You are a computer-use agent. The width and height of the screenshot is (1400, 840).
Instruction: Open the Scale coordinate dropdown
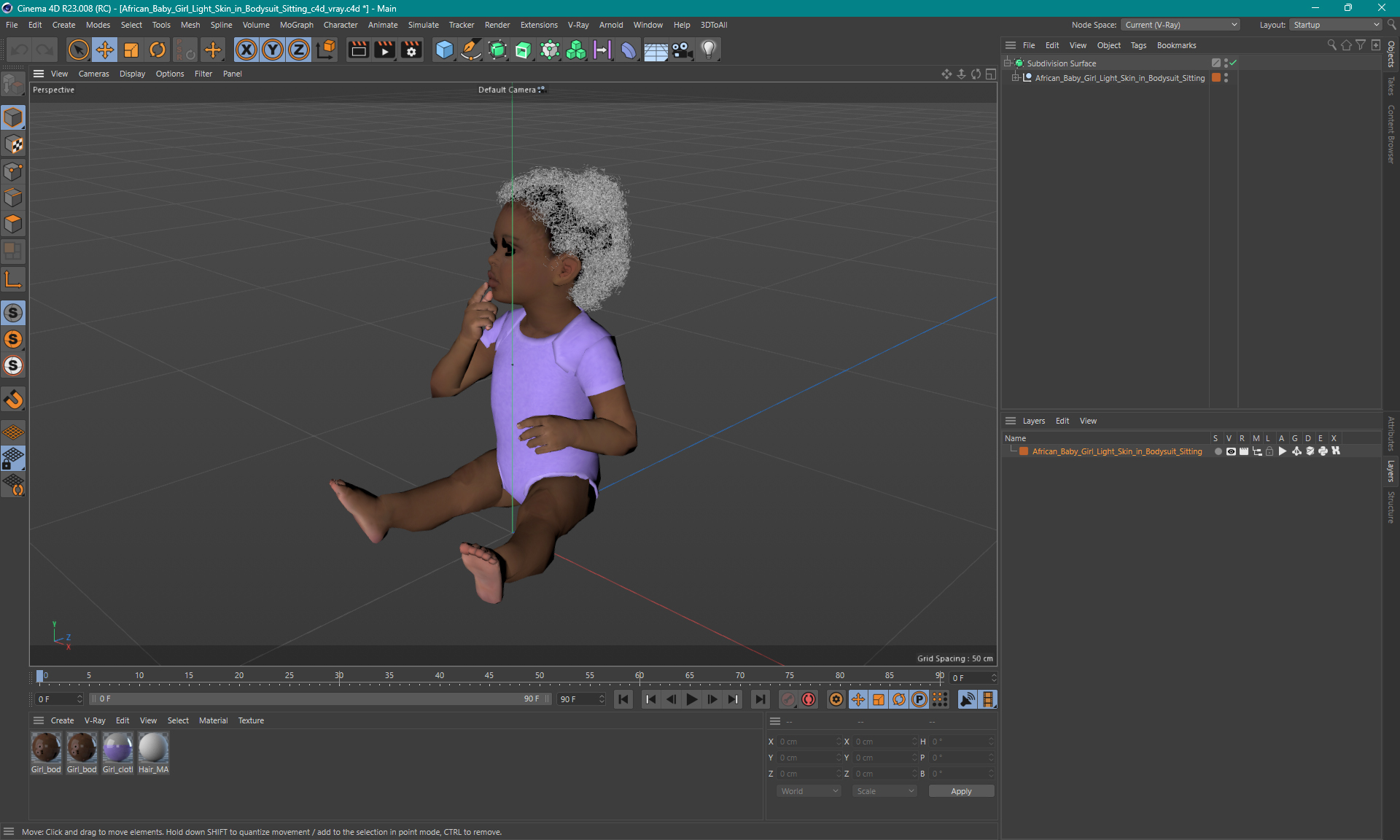pyautogui.click(x=884, y=791)
